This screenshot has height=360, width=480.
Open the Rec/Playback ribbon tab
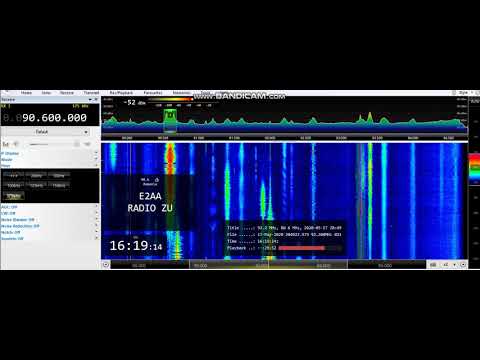(x=121, y=93)
